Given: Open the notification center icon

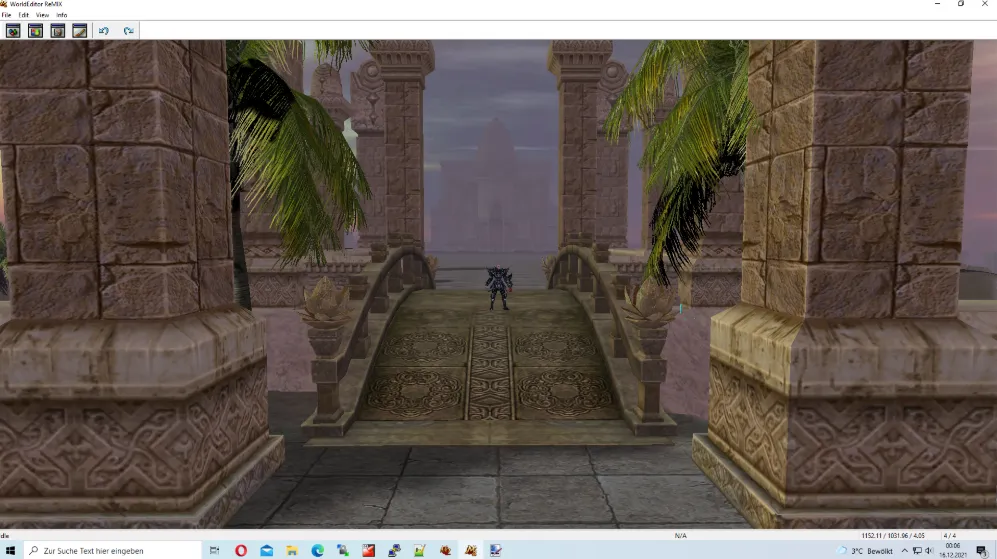Looking at the screenshot, I should (982, 551).
